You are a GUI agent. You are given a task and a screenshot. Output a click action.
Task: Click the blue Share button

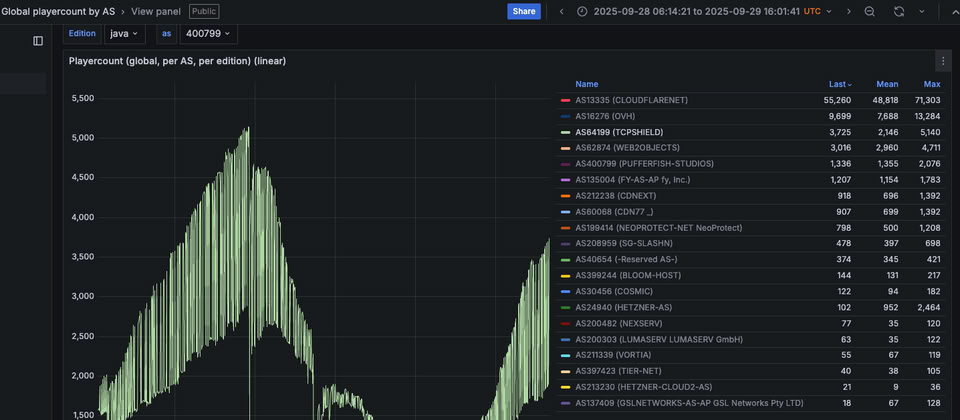click(523, 11)
